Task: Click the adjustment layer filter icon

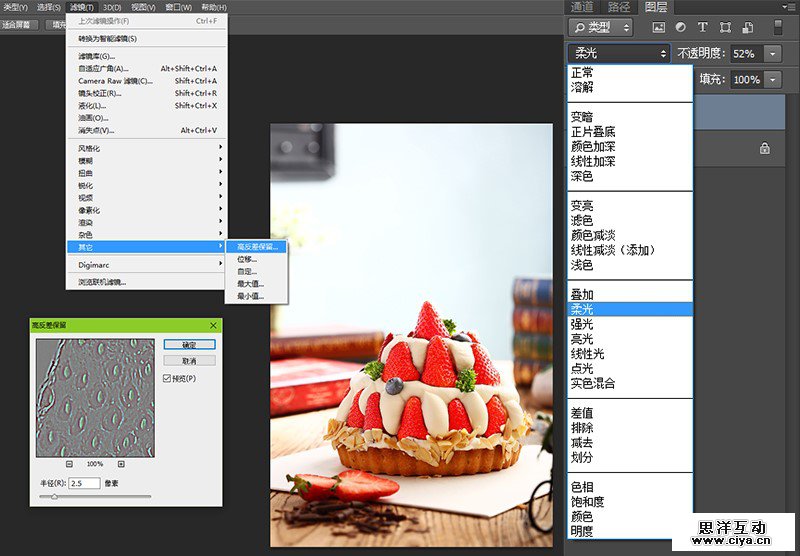Action: (x=681, y=27)
